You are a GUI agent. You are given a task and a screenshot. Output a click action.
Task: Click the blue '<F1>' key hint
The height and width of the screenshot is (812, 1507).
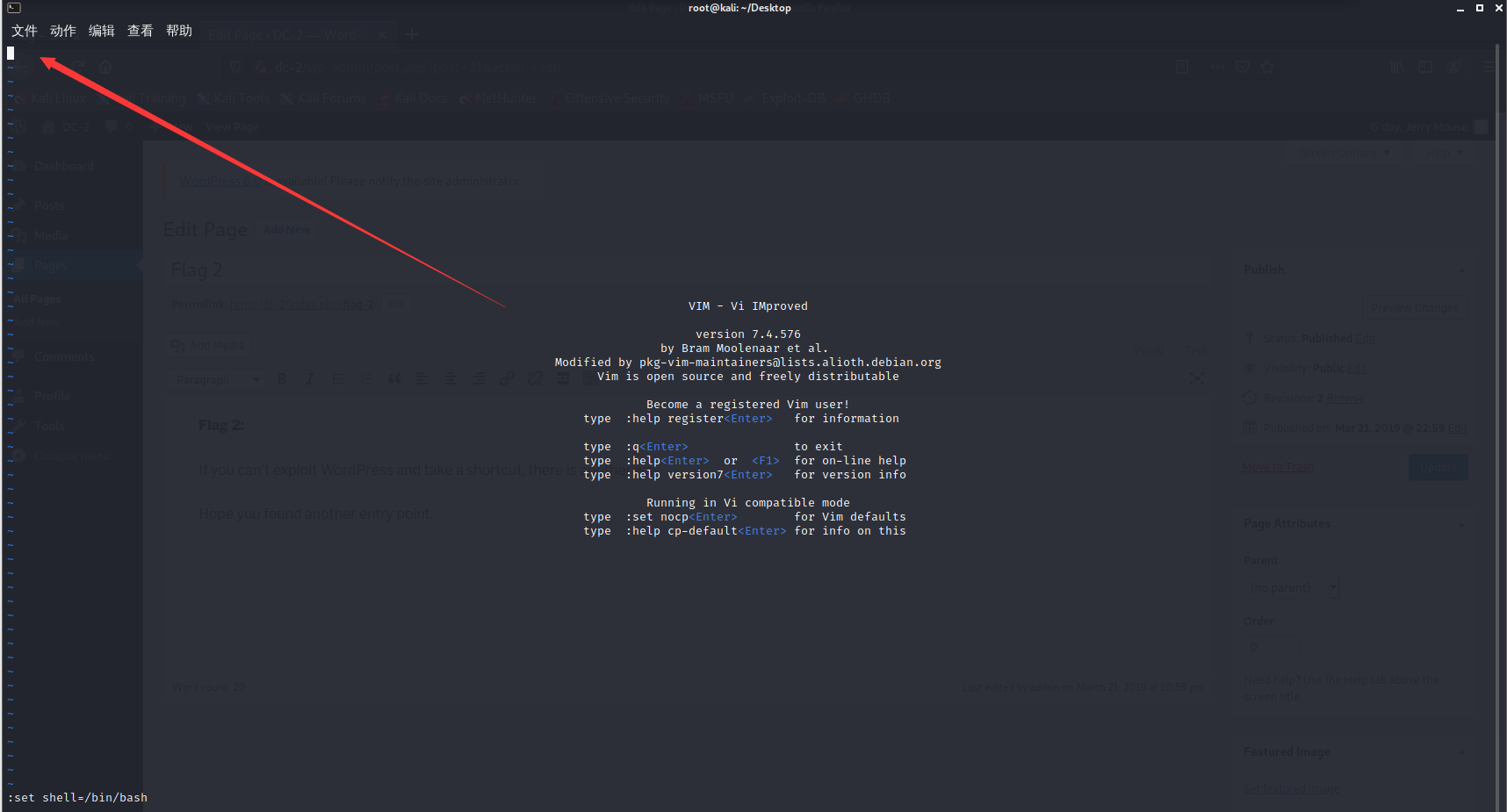tap(766, 461)
